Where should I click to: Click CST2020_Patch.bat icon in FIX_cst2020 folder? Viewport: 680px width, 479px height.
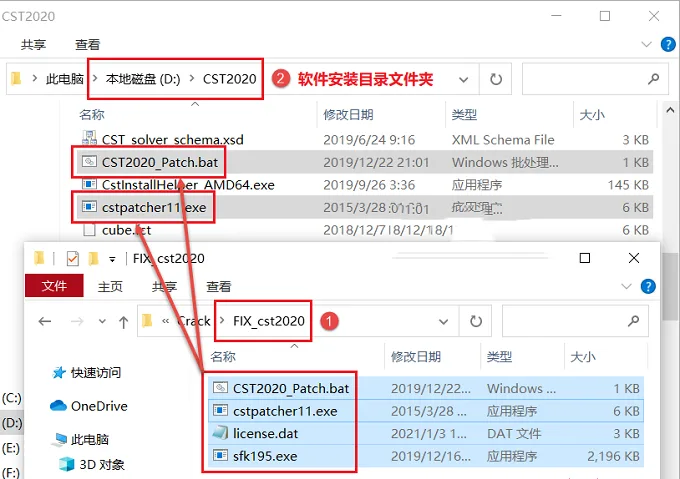[220, 387]
